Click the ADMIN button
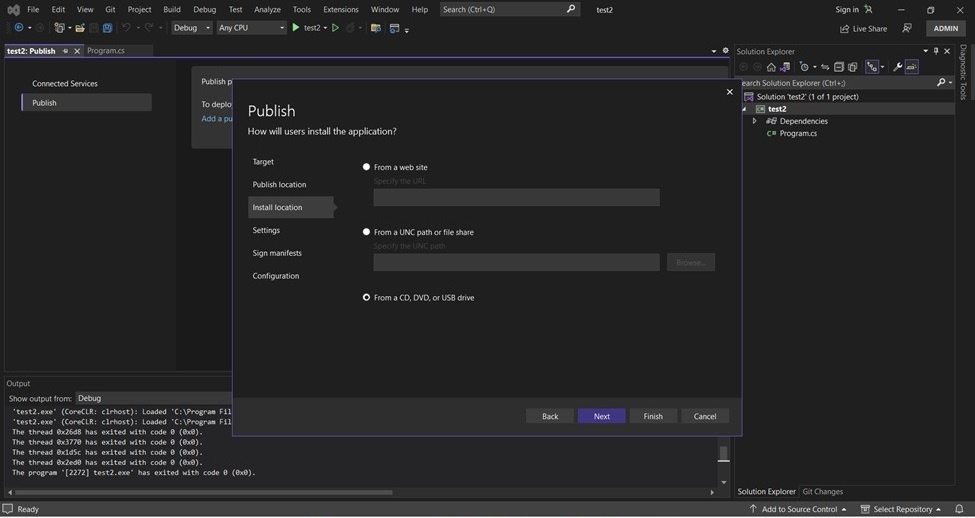This screenshot has height=518, width=975. coord(945,29)
